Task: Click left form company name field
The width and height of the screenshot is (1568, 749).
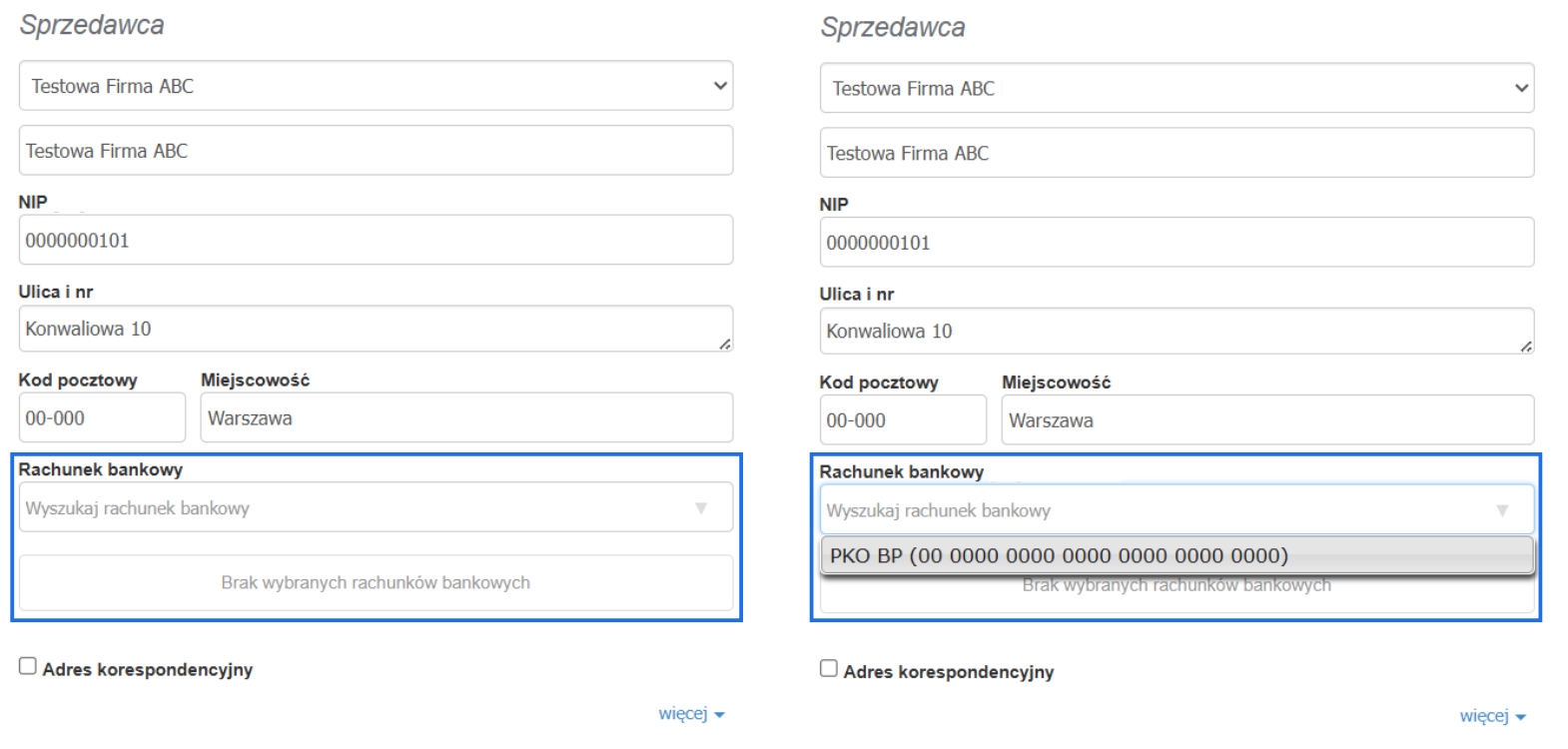Action: point(376,151)
